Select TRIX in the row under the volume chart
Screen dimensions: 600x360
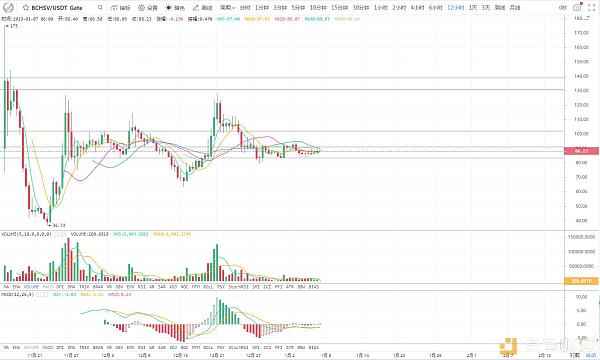(x=84, y=287)
